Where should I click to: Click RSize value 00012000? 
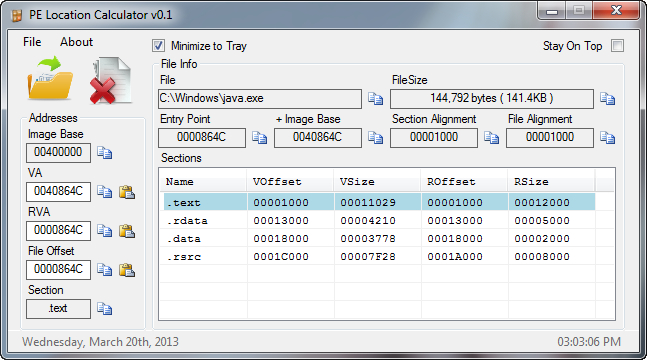tap(542, 203)
